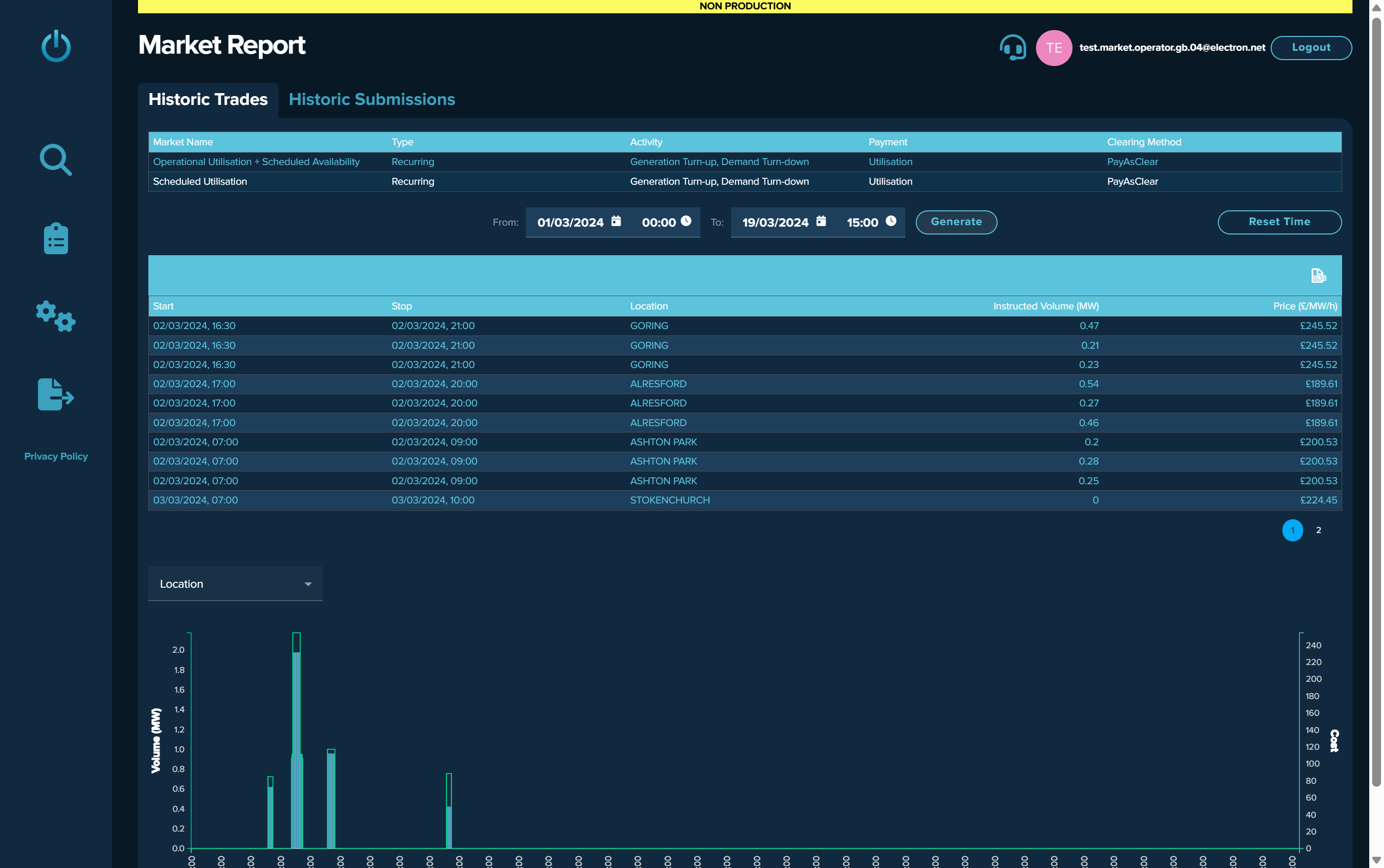Open the Location dropdown above the chart
This screenshot has width=1384, height=868.
(236, 584)
